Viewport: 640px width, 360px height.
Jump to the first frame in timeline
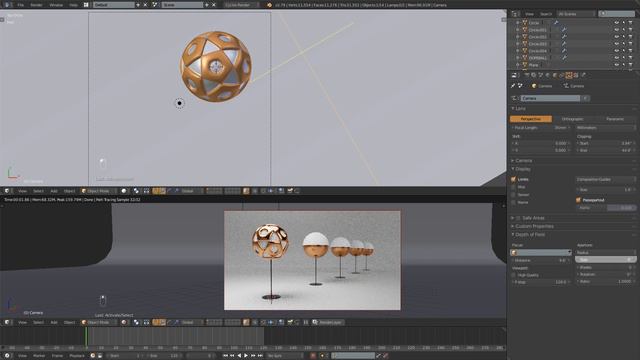225,356
